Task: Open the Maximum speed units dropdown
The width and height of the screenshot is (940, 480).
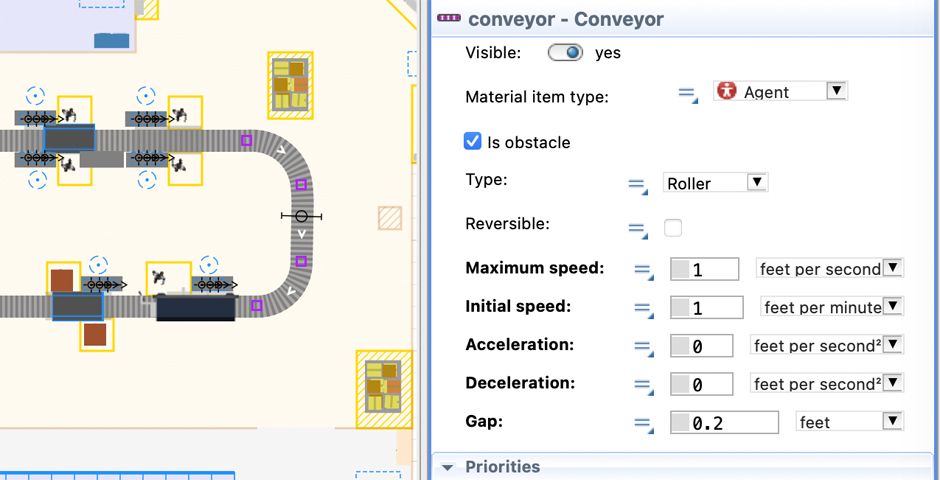Action: [893, 268]
